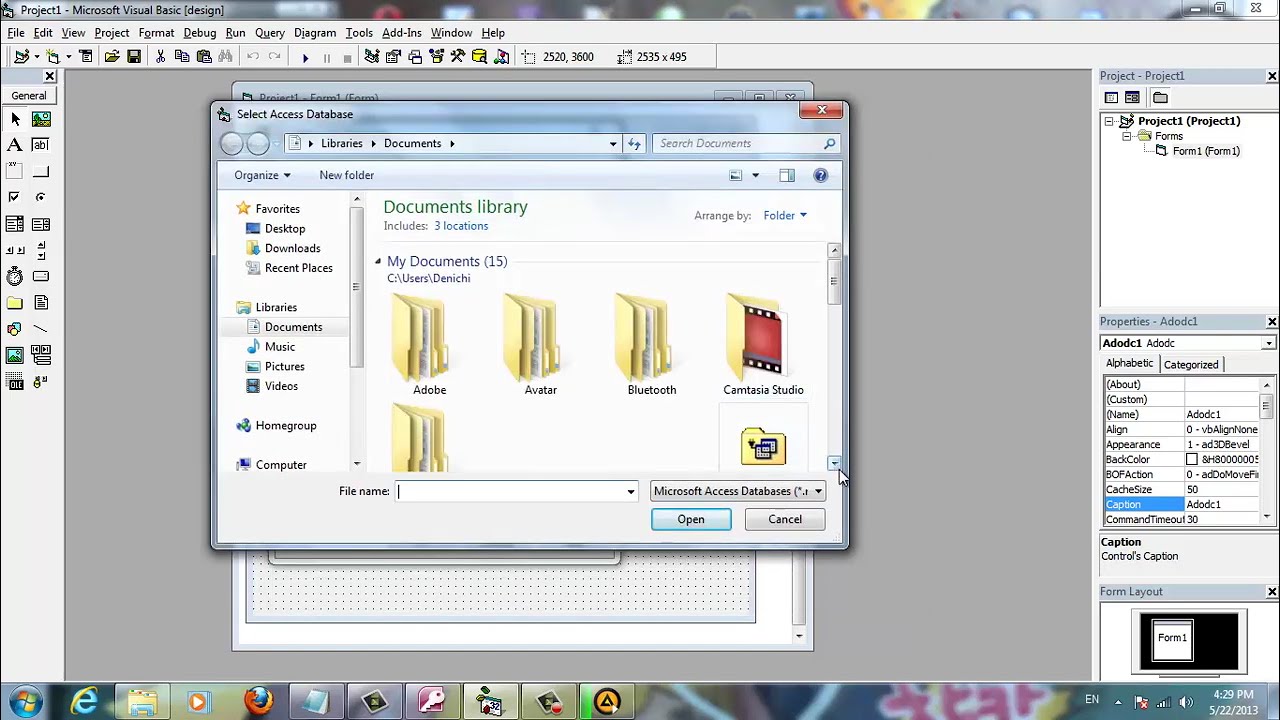Open the Organize dropdown in the dialog

[262, 175]
